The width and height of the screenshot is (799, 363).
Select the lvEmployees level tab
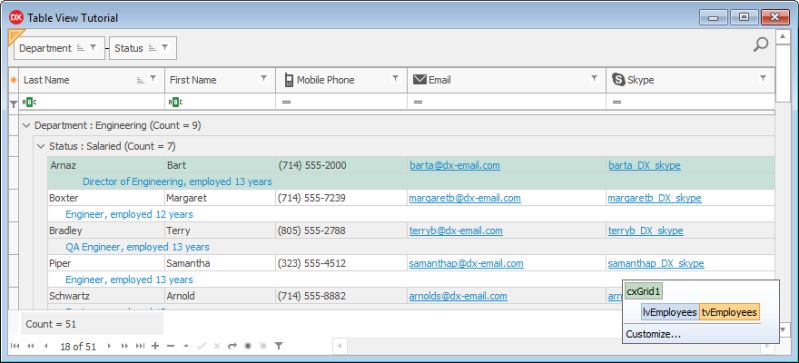670,313
